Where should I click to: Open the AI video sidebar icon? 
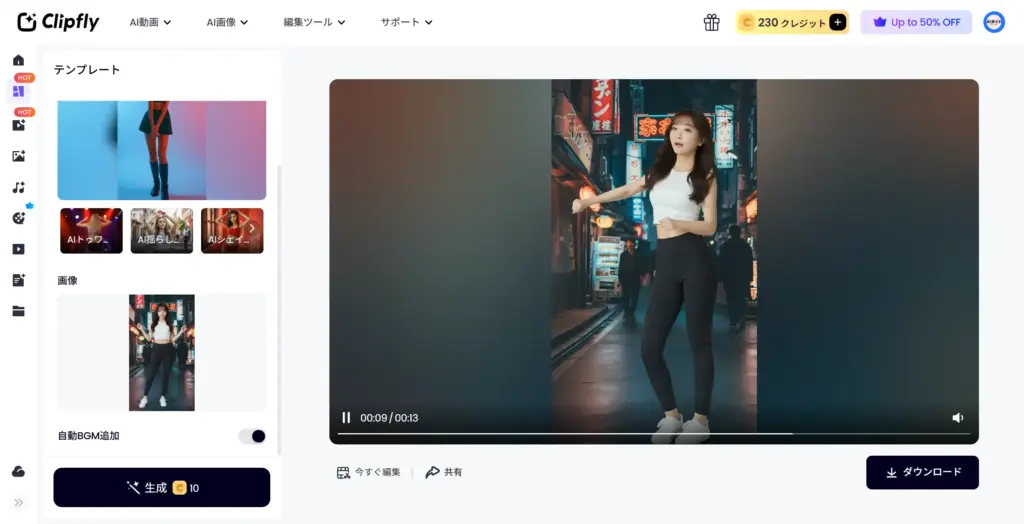point(18,125)
